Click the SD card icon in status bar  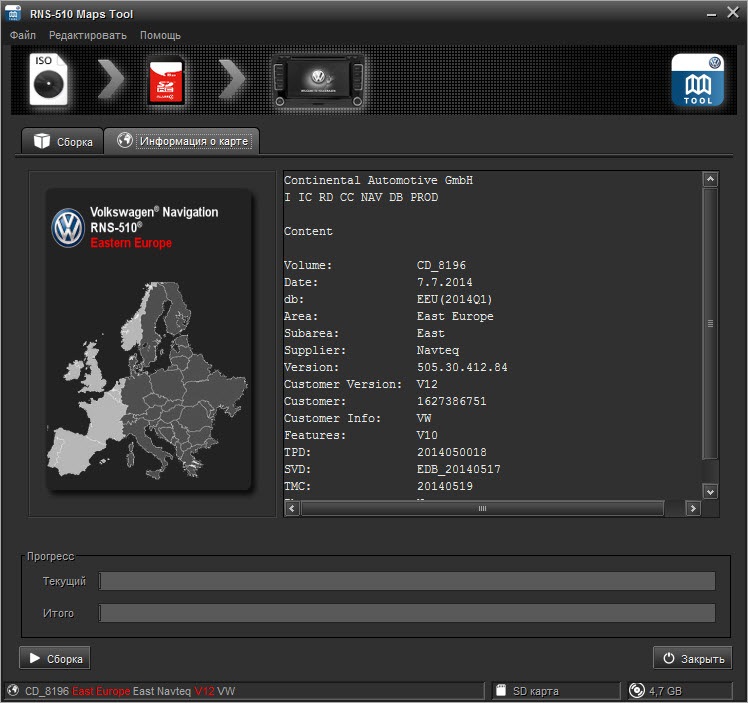[501, 691]
